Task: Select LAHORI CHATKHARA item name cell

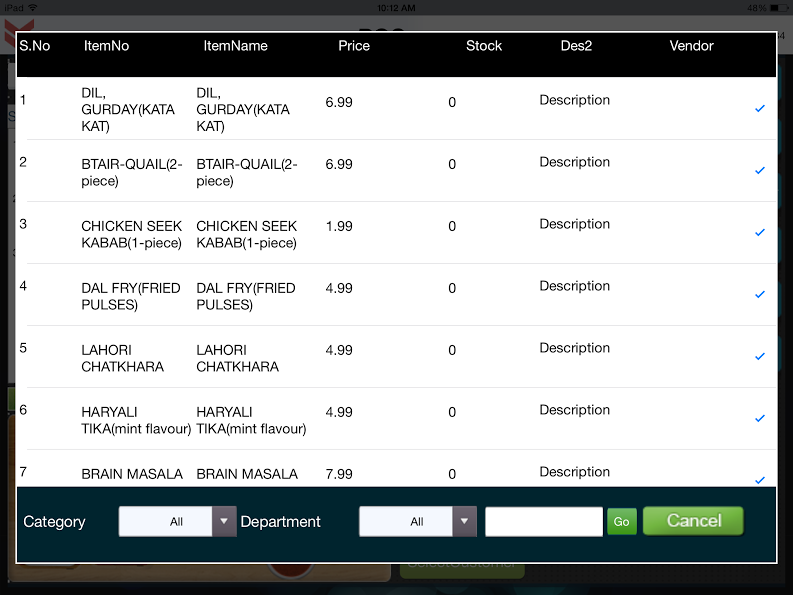Action: [237, 358]
